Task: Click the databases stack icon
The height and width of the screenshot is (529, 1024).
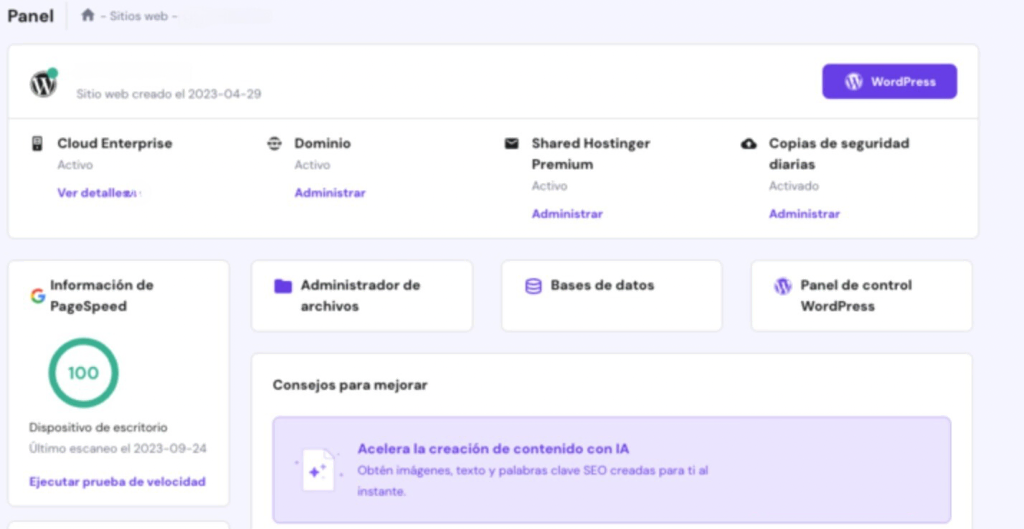Action: coord(533,286)
